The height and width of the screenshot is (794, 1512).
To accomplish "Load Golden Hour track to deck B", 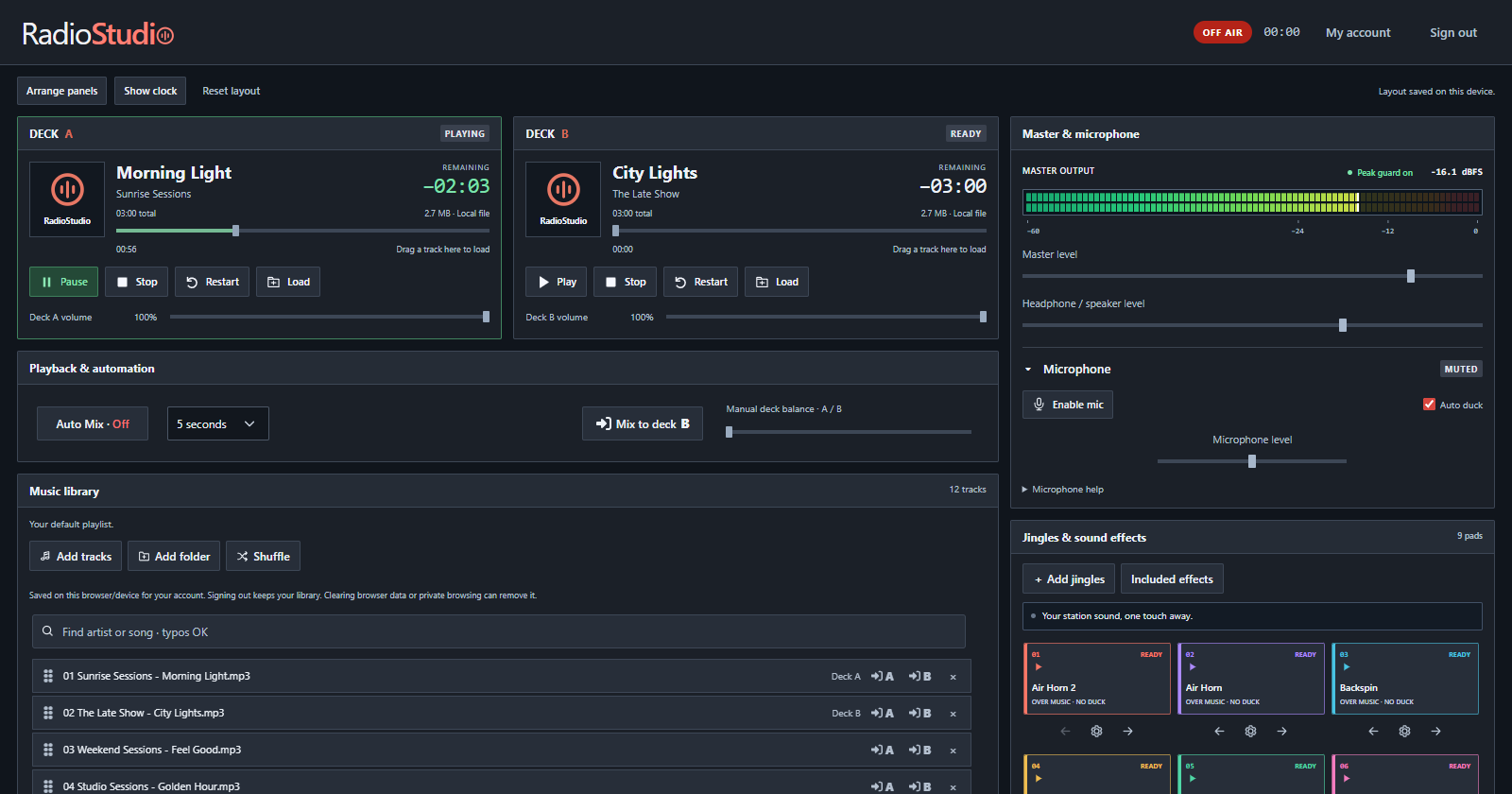I will (920, 786).
